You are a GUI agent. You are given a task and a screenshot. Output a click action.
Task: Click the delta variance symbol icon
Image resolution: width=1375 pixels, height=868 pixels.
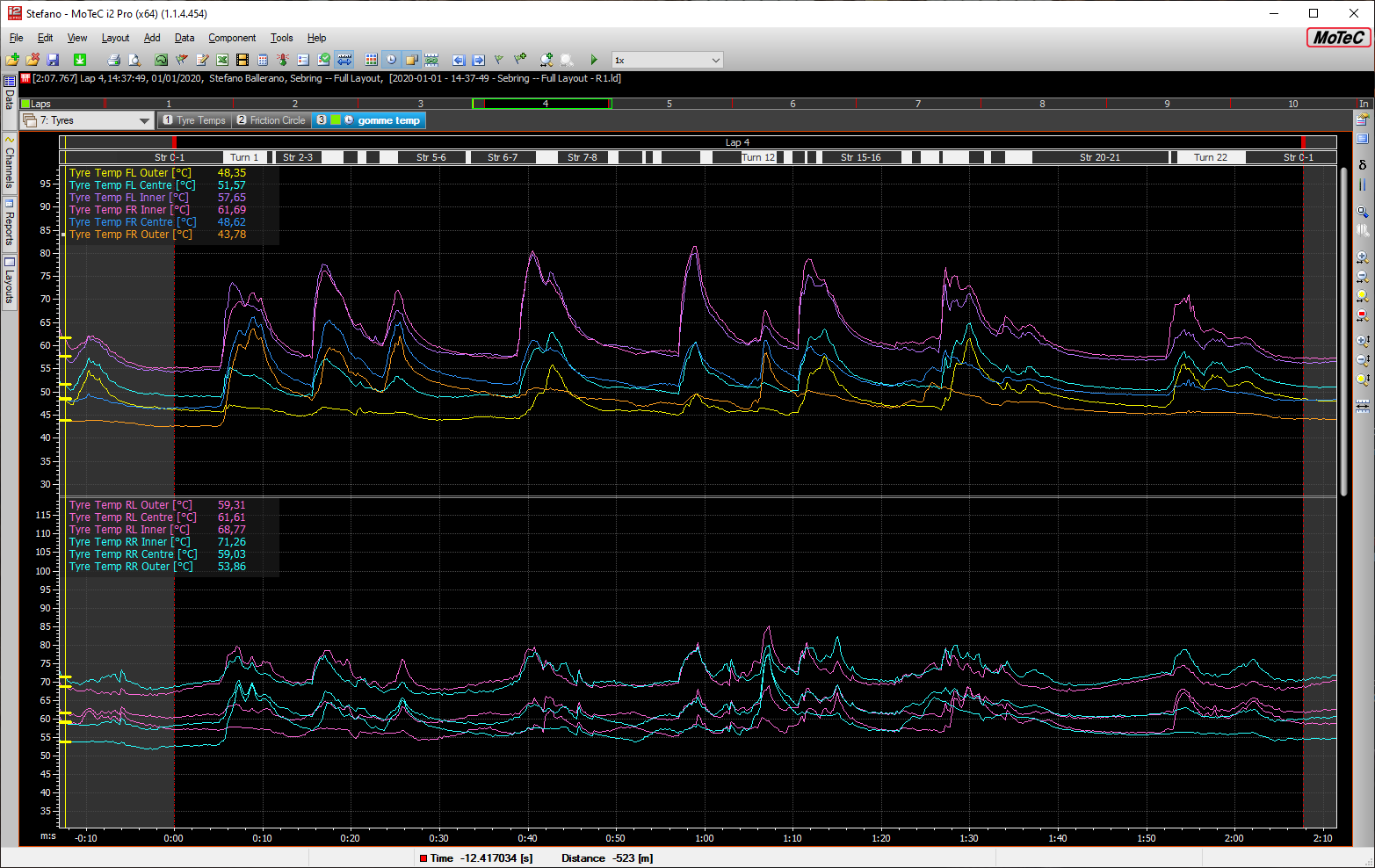pyautogui.click(x=1363, y=165)
